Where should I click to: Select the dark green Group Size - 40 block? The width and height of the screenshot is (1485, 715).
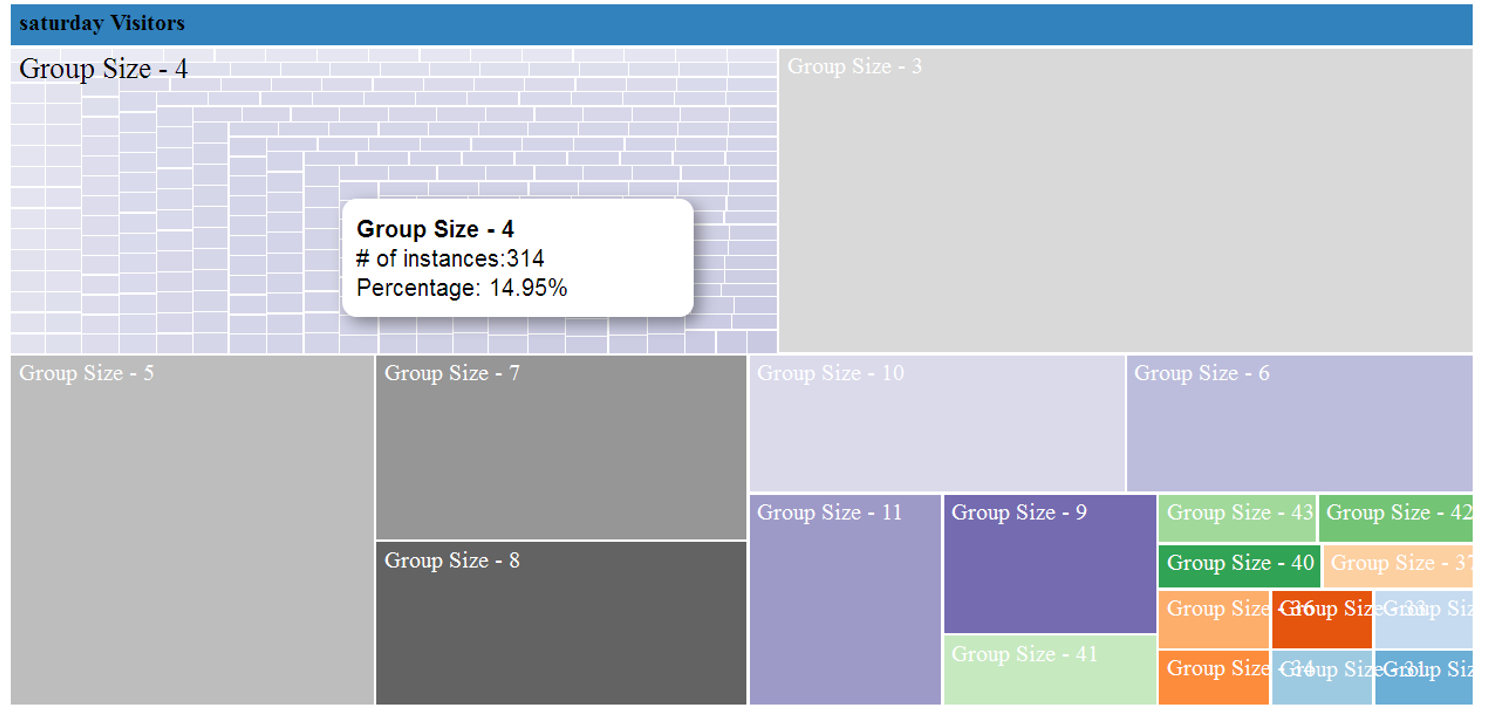point(1239,566)
